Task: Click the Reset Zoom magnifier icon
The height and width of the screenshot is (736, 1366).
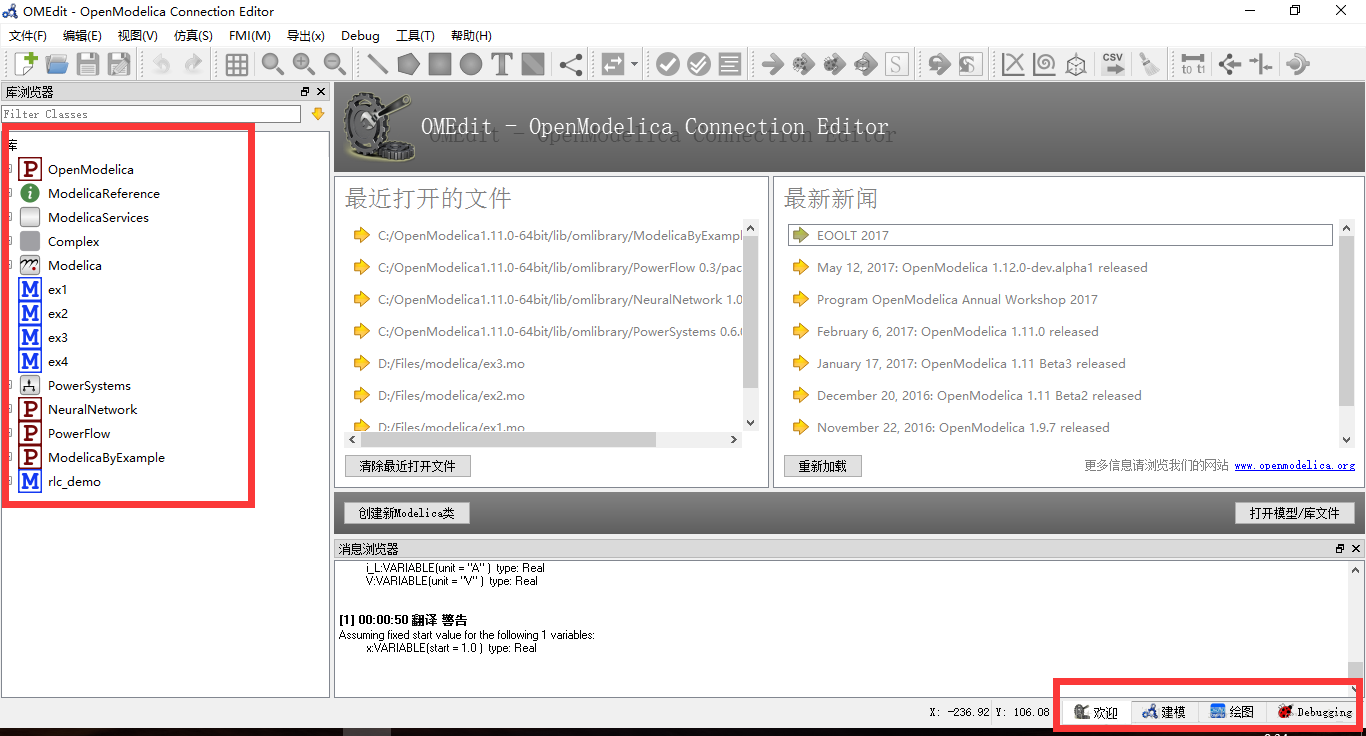Action: [272, 65]
